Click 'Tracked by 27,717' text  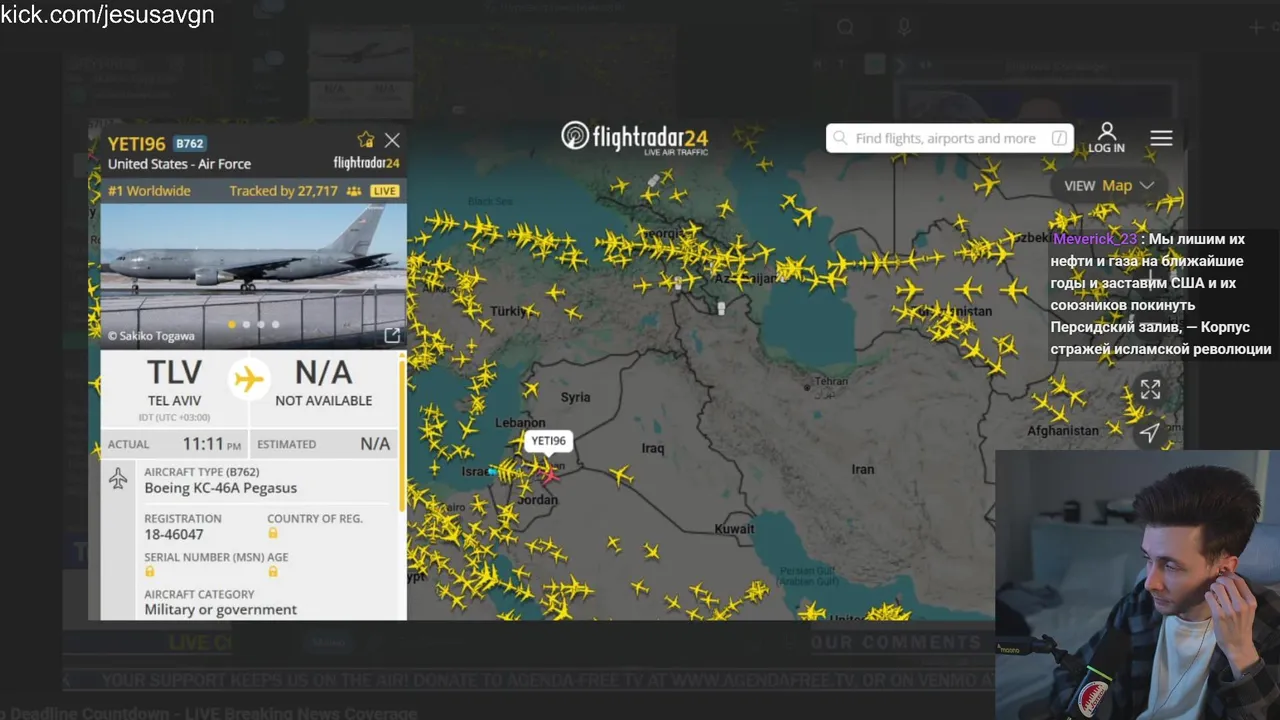(x=283, y=191)
